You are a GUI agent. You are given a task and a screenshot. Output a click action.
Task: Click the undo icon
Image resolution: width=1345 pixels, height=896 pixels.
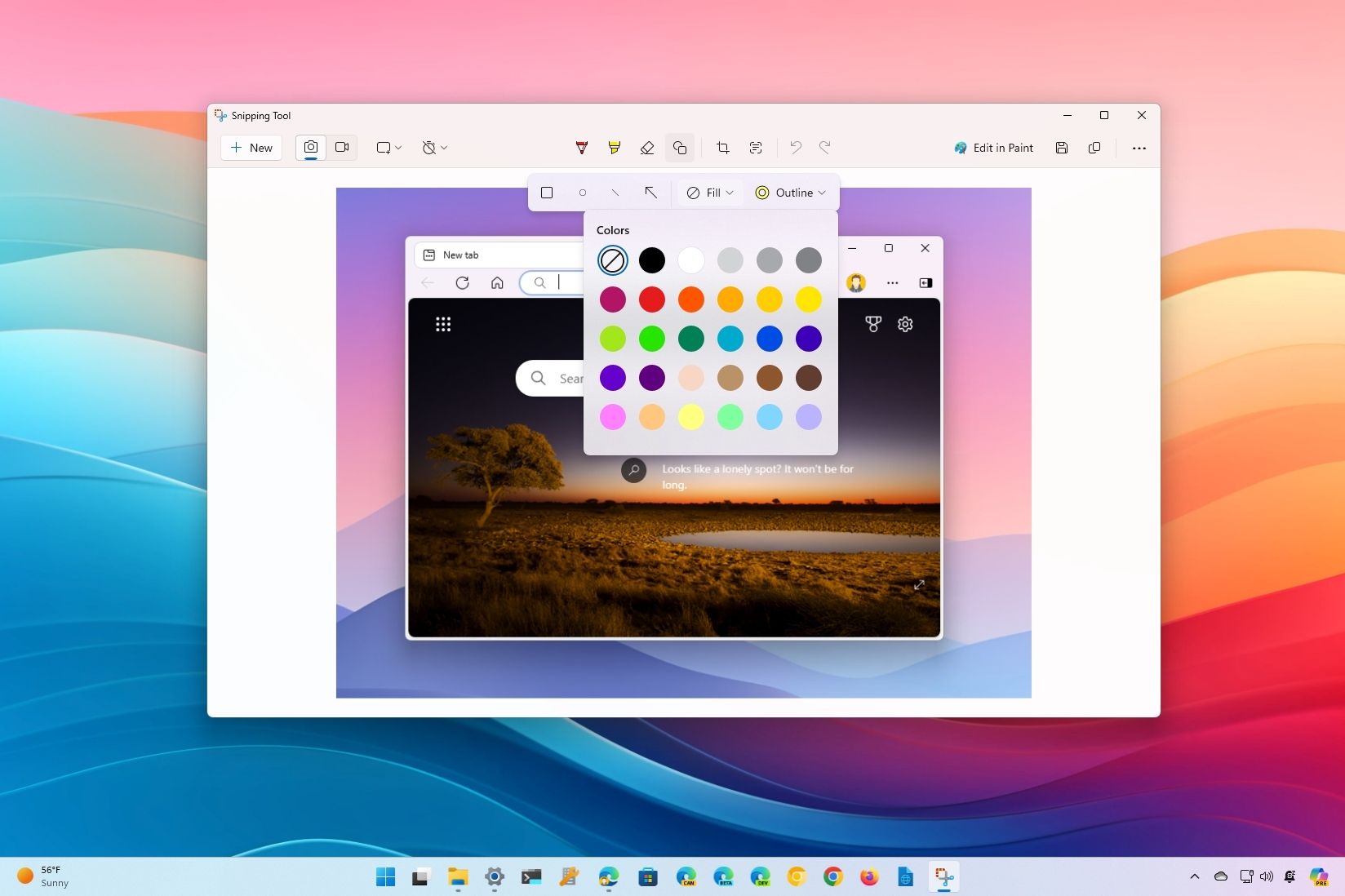point(794,148)
